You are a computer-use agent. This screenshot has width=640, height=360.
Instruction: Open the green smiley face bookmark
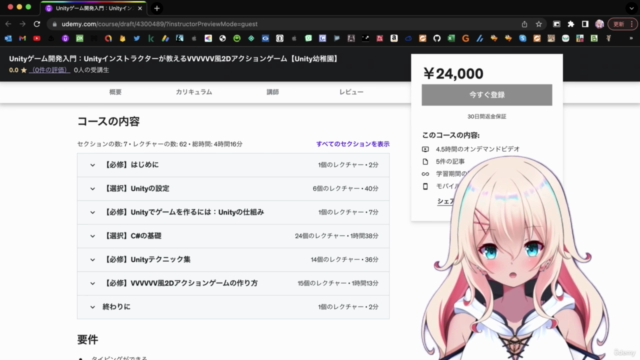click(237, 38)
